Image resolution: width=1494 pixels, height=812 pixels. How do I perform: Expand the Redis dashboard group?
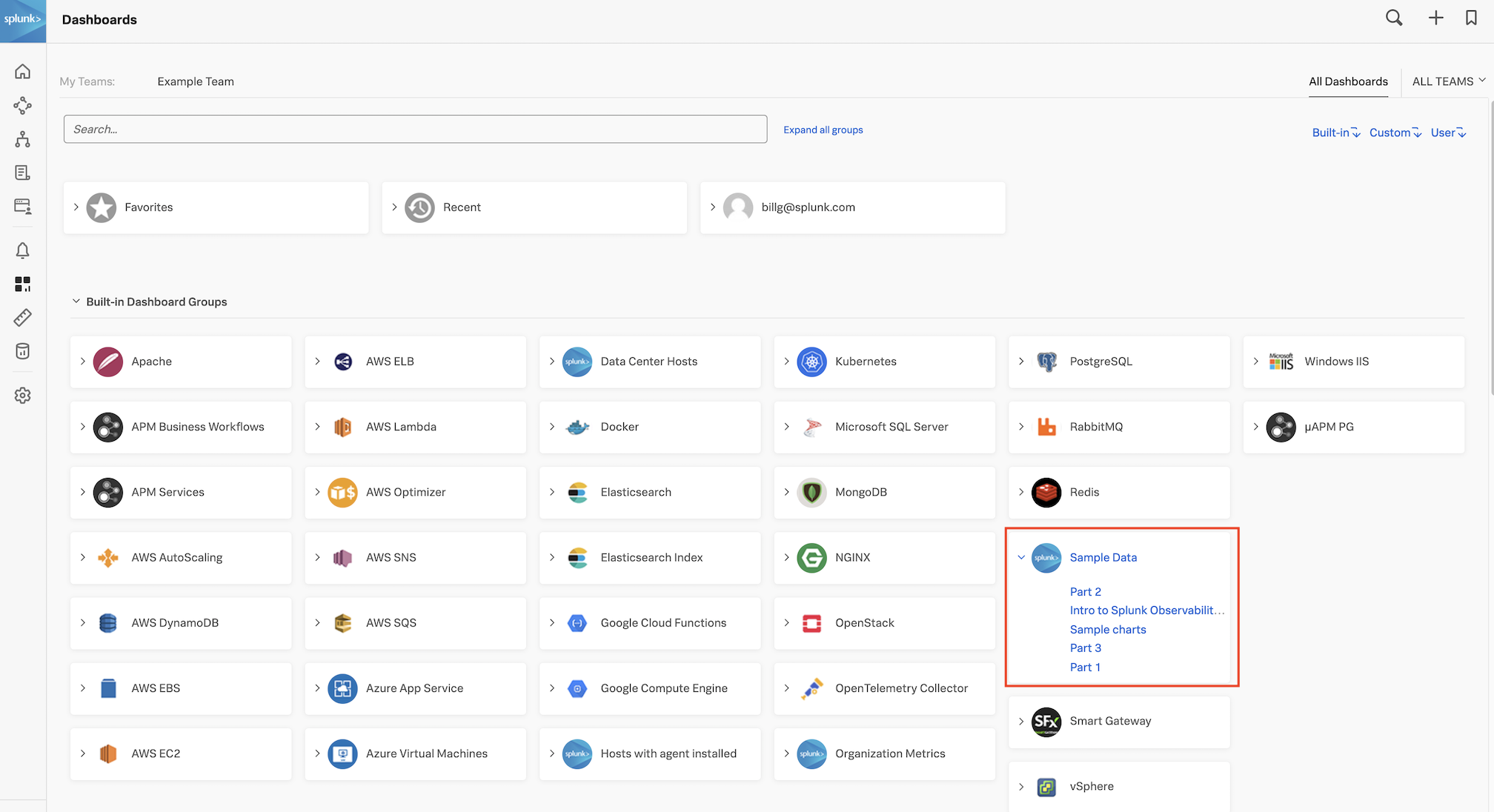(x=1021, y=492)
